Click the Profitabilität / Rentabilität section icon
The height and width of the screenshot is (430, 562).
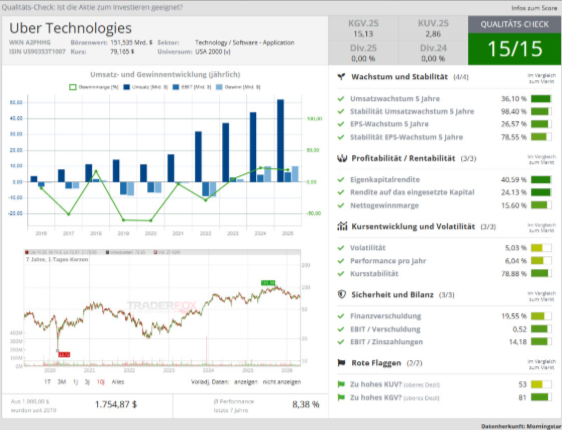click(x=342, y=158)
